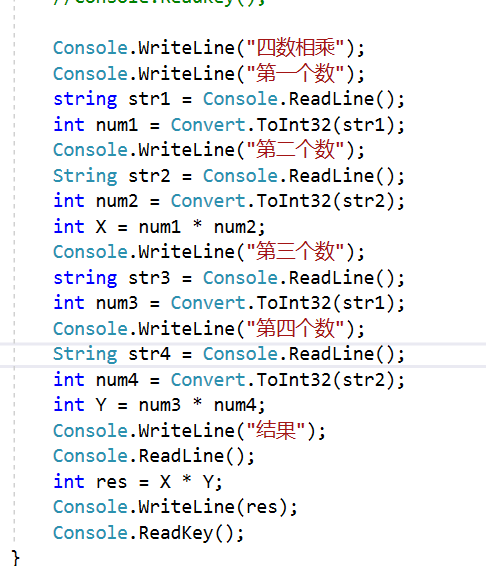The width and height of the screenshot is (486, 566).
Task: Click the String type before str2
Action: pos(85,176)
